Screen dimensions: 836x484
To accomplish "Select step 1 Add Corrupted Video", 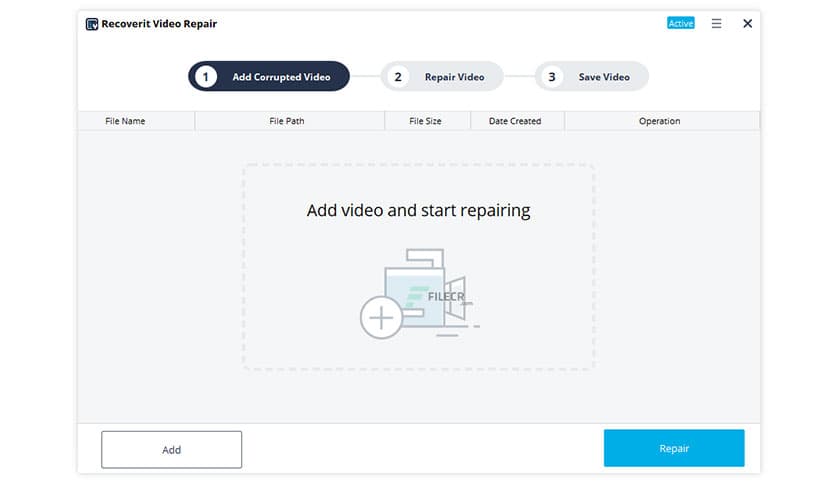I will tap(269, 76).
